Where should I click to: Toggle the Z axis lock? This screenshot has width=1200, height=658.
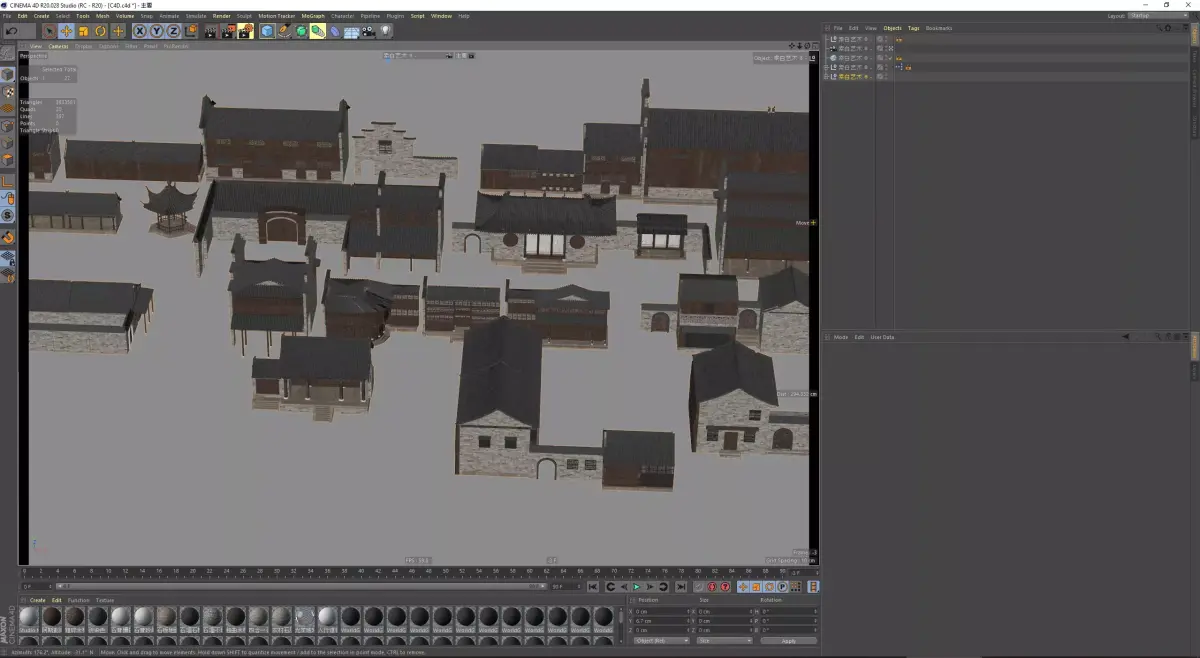[174, 31]
